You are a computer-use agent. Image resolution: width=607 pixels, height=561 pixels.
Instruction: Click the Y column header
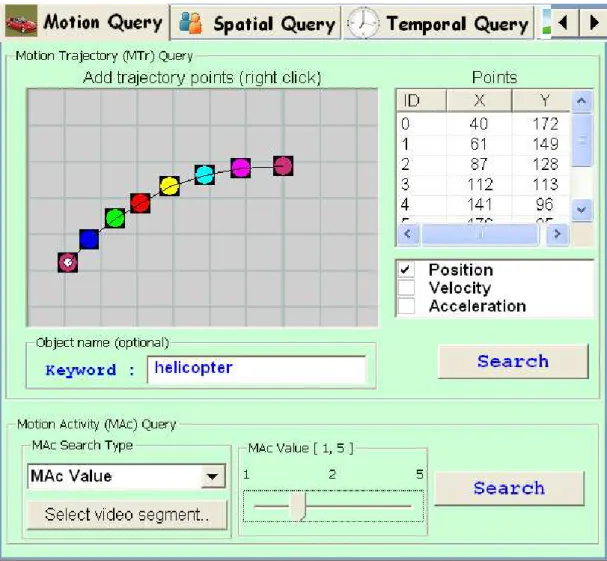(541, 101)
